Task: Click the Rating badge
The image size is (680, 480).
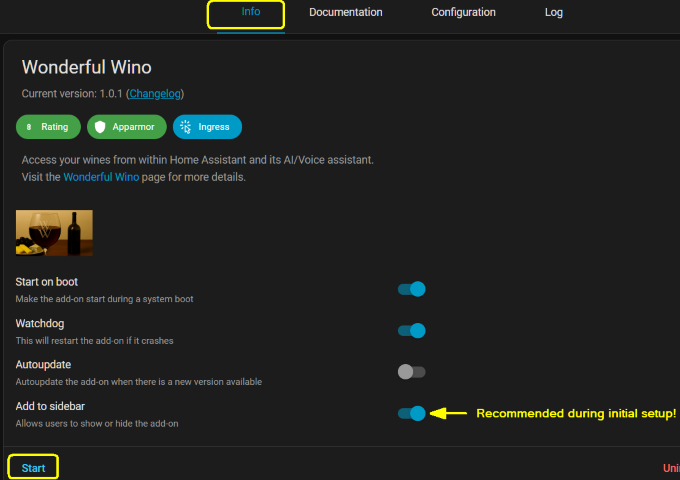Action: (x=48, y=127)
